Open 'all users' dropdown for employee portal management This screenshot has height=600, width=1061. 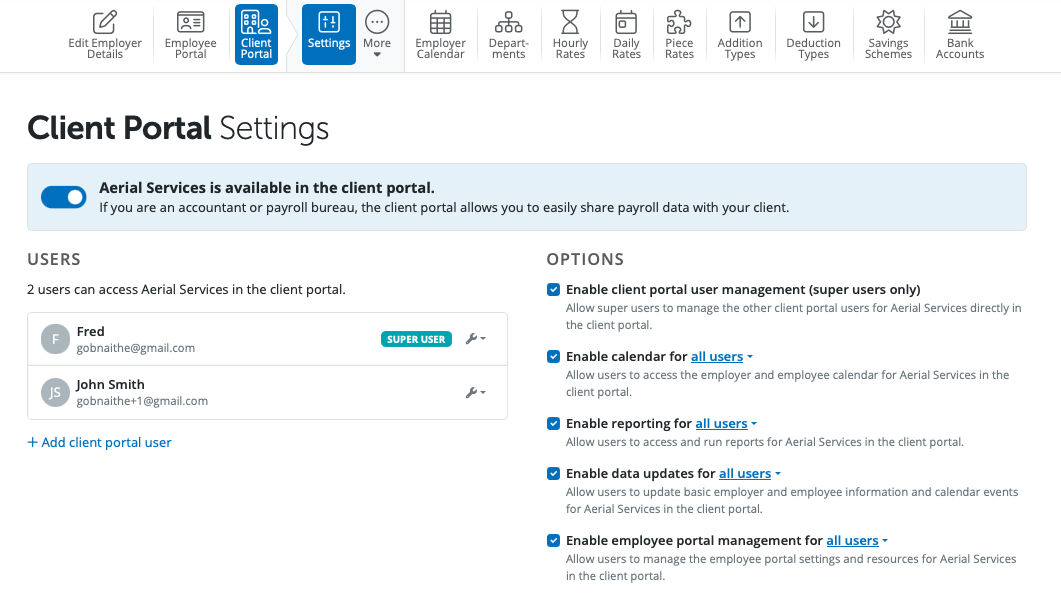click(857, 540)
